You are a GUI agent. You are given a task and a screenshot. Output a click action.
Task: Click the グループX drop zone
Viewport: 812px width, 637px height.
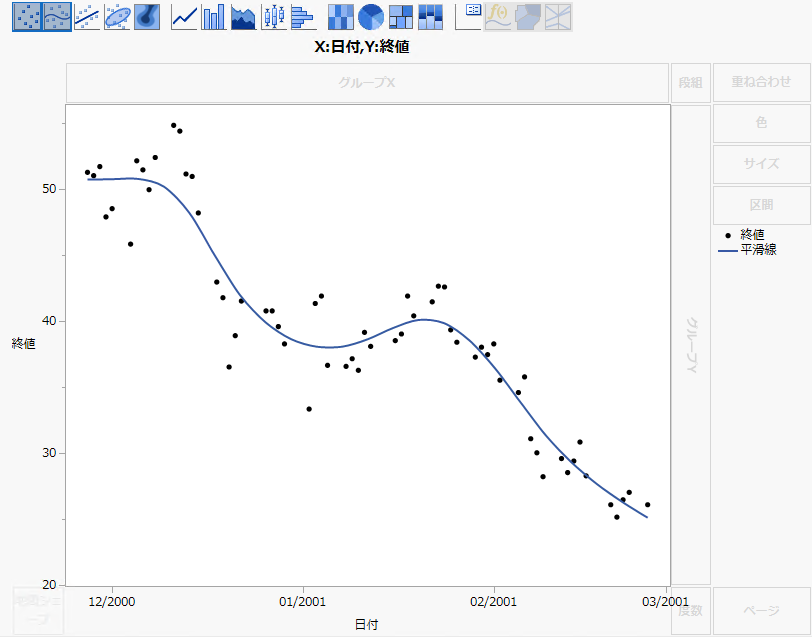click(x=367, y=83)
